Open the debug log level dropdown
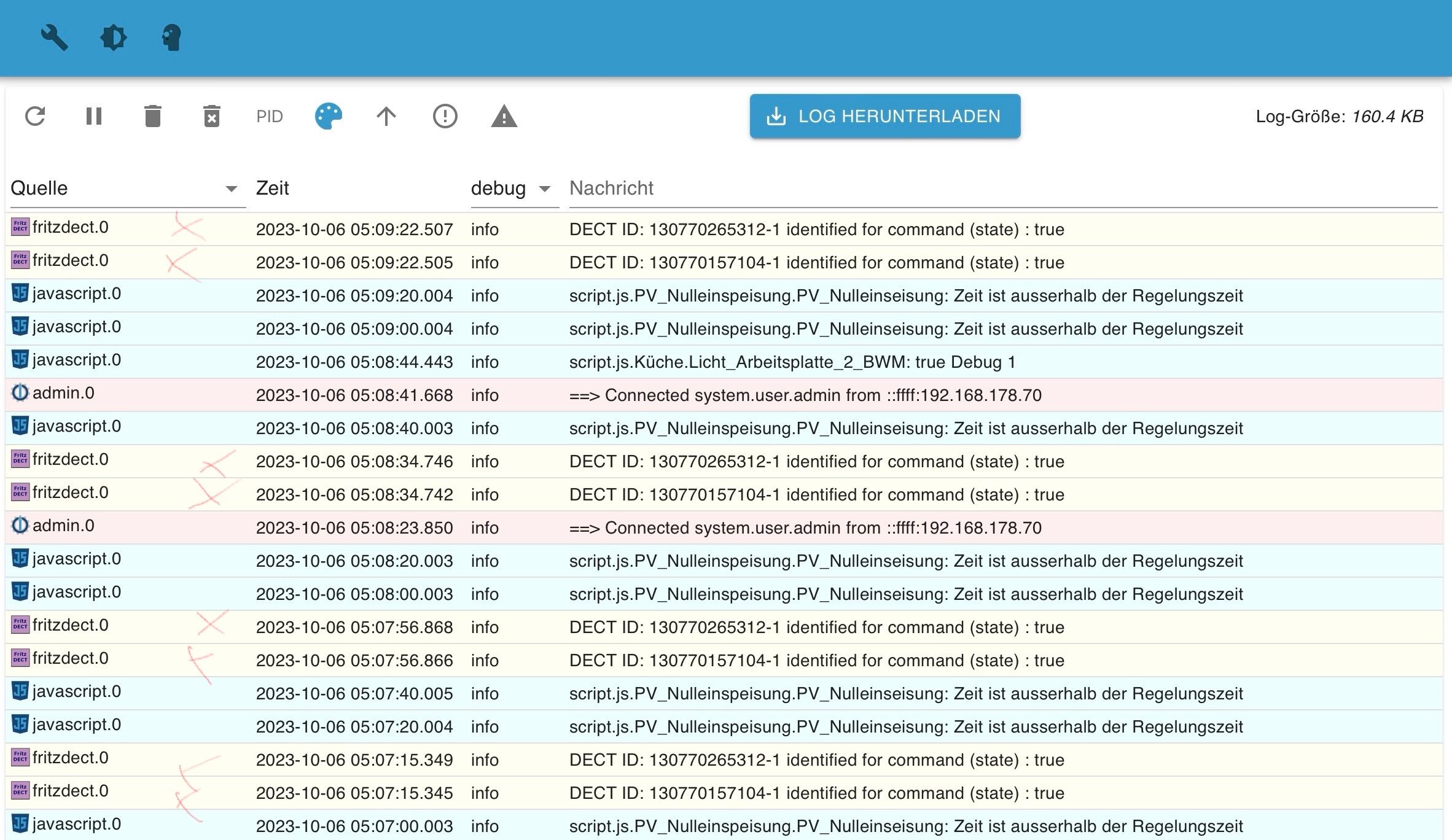 (544, 189)
